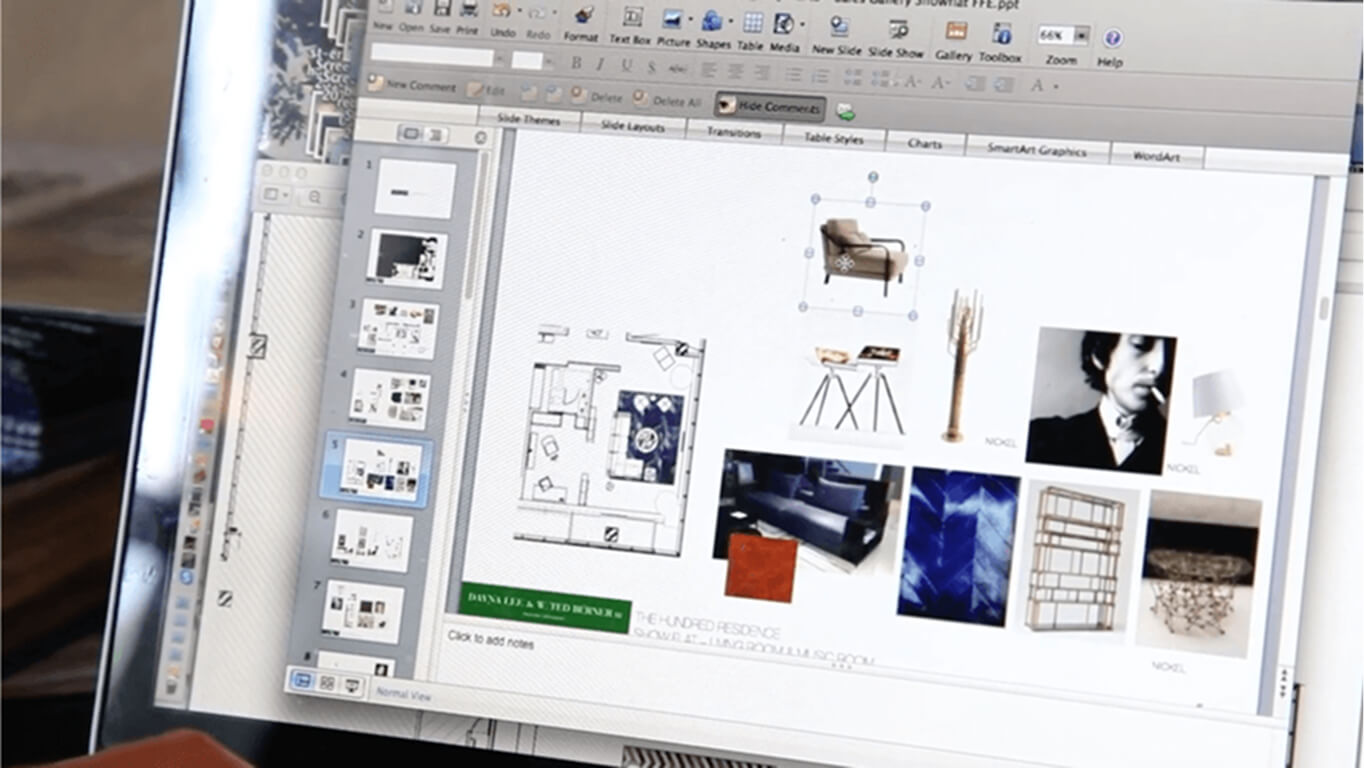This screenshot has height=768, width=1364.
Task: Select slide 3 thumbnail in panel
Action: pos(398,329)
